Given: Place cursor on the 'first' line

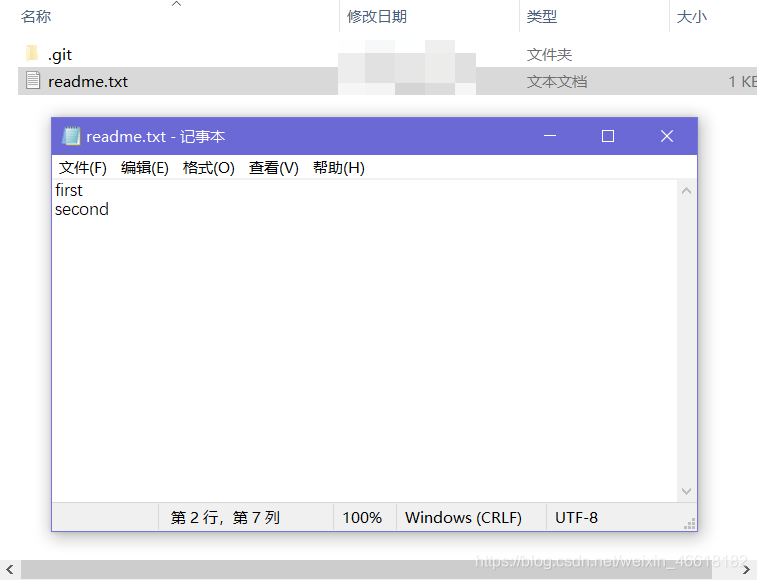Looking at the screenshot, I should click(69, 190).
